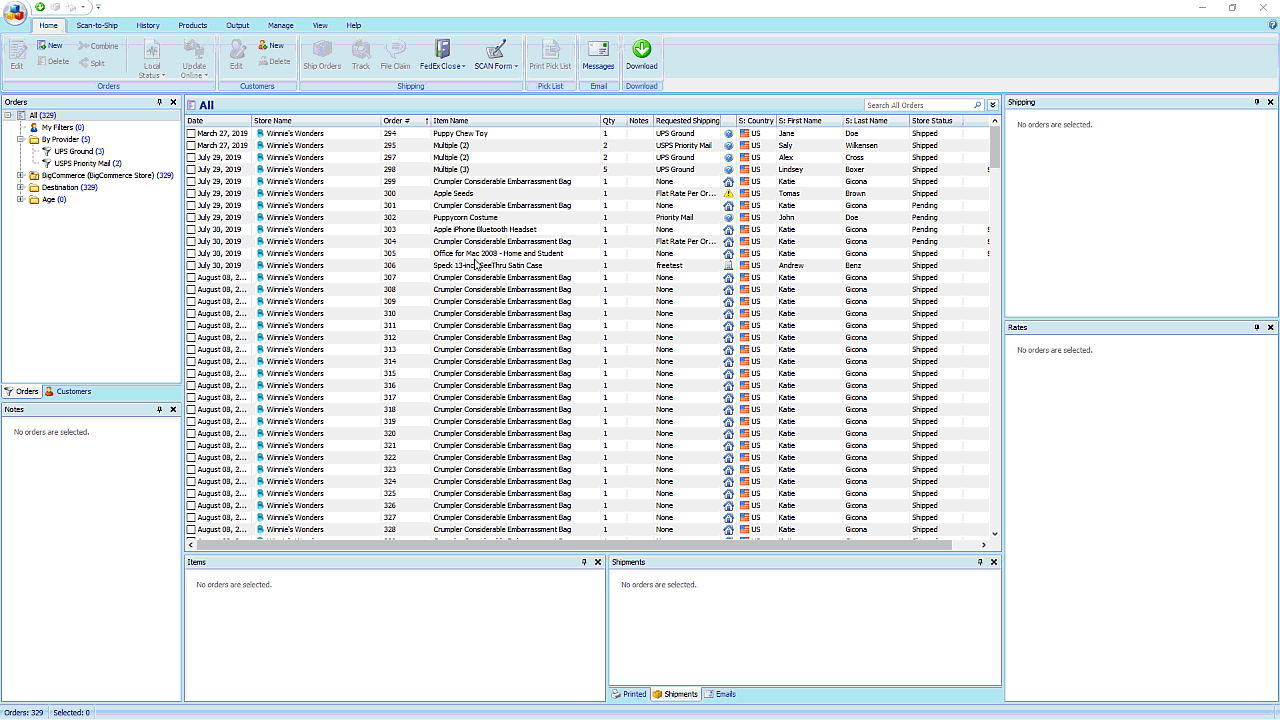Sort by the Requested Shipping column
The width and height of the screenshot is (1280, 720).
coord(687,121)
